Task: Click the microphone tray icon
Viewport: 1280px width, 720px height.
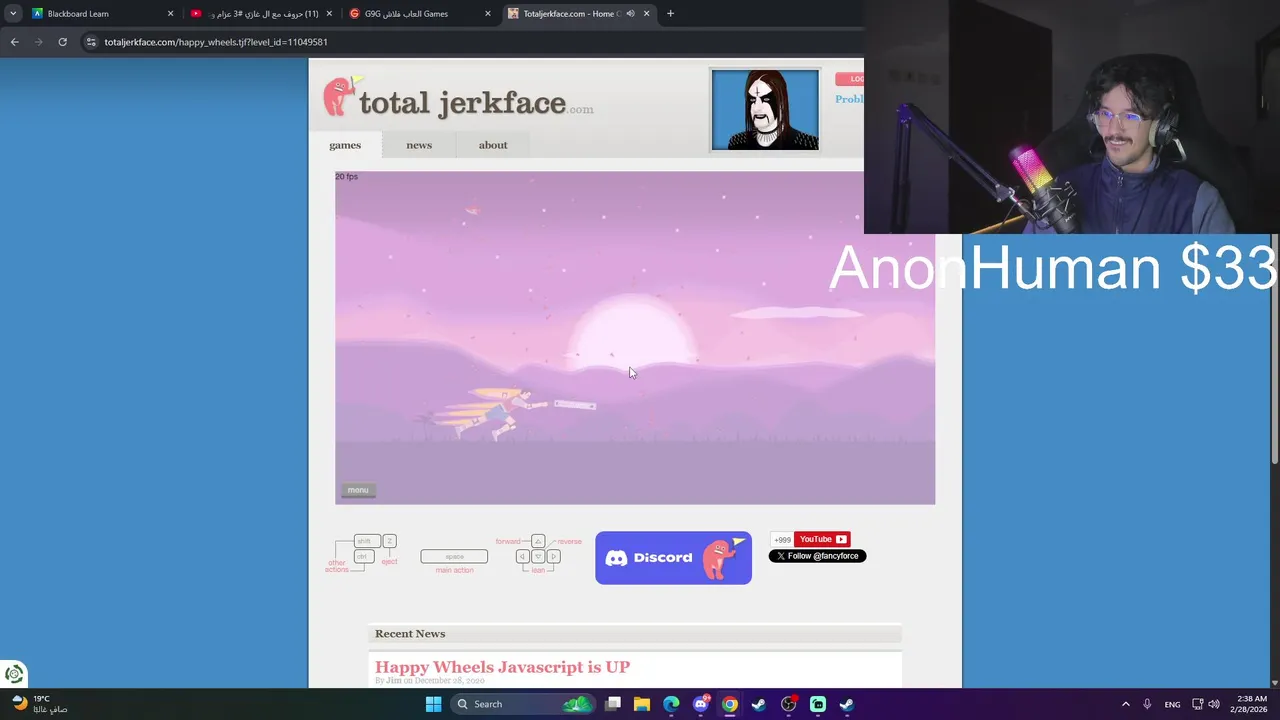Action: click(1147, 704)
